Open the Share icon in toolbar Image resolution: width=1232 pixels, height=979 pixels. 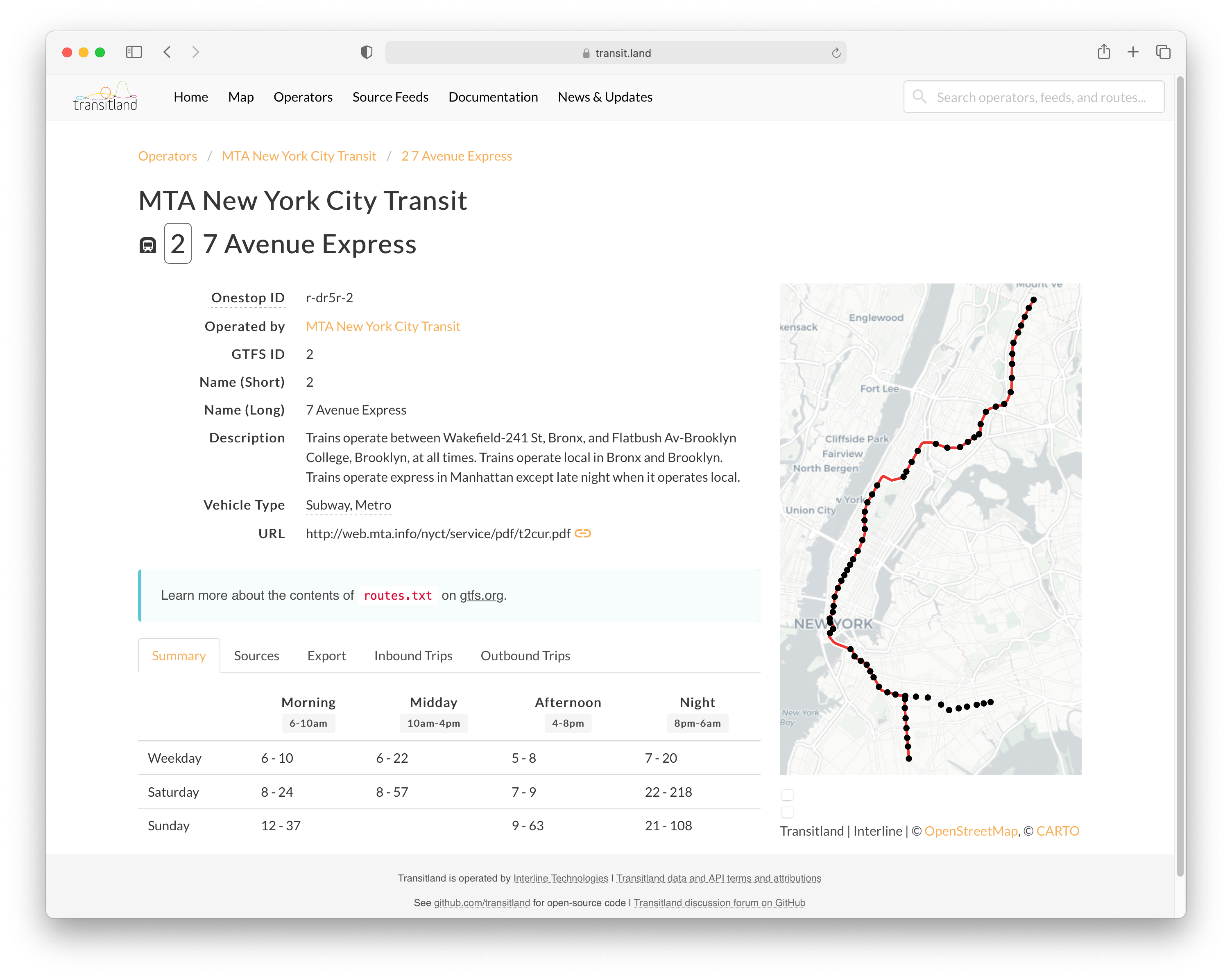click(x=1103, y=52)
